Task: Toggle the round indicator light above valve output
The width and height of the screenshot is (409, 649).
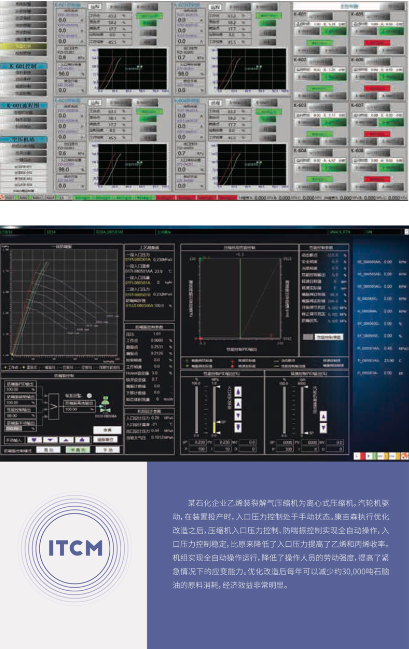Action: pyautogui.click(x=89, y=396)
